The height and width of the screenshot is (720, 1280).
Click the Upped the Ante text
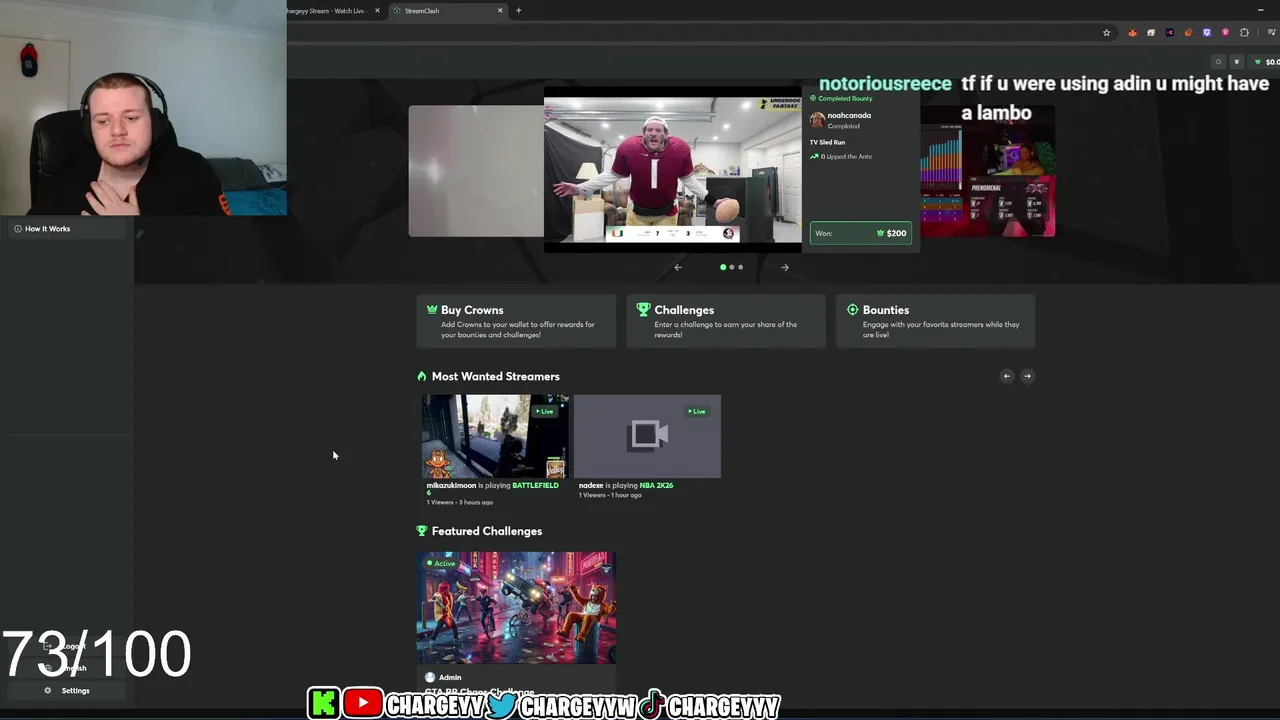point(846,156)
